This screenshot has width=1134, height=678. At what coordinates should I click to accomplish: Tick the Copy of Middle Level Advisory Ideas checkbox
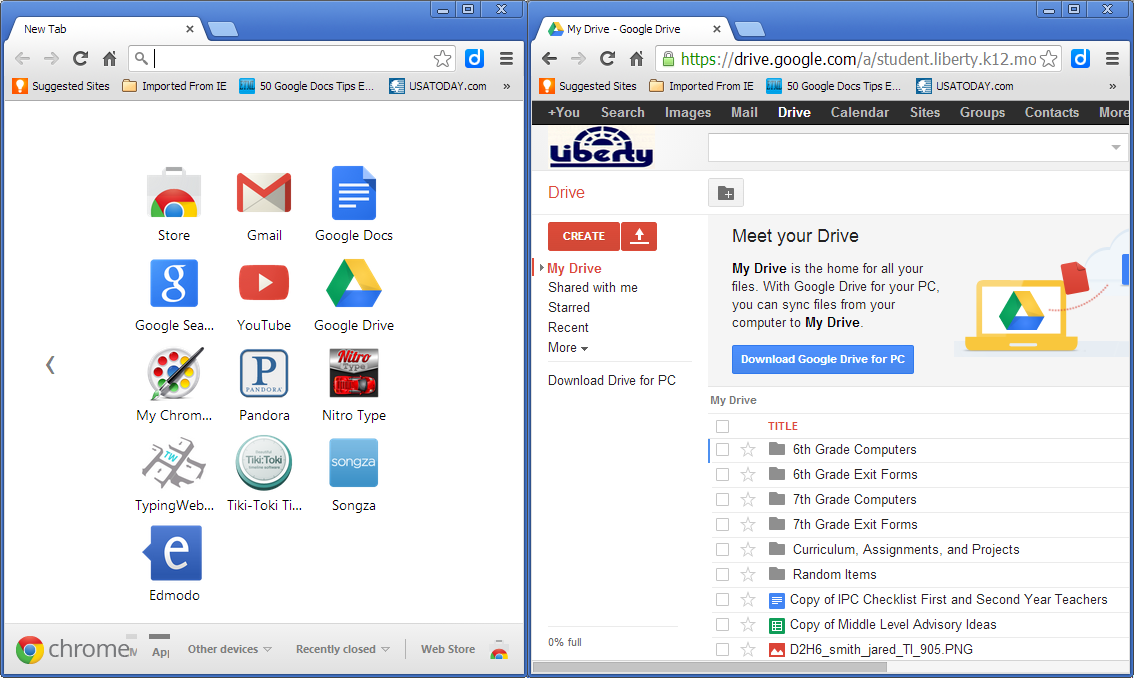[722, 624]
